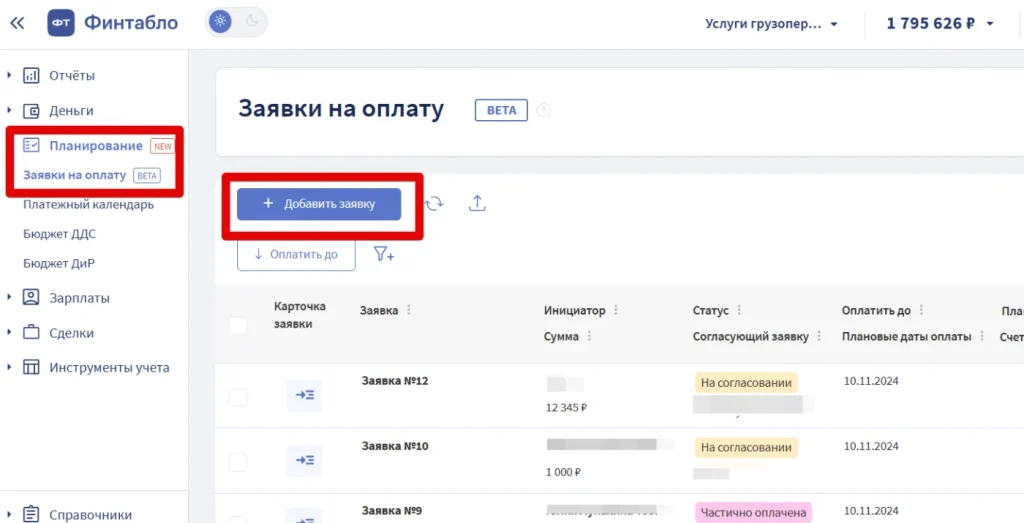Screen dimensions: 1024x523
Task: Click the Карточка заявки column header
Action: (x=300, y=315)
